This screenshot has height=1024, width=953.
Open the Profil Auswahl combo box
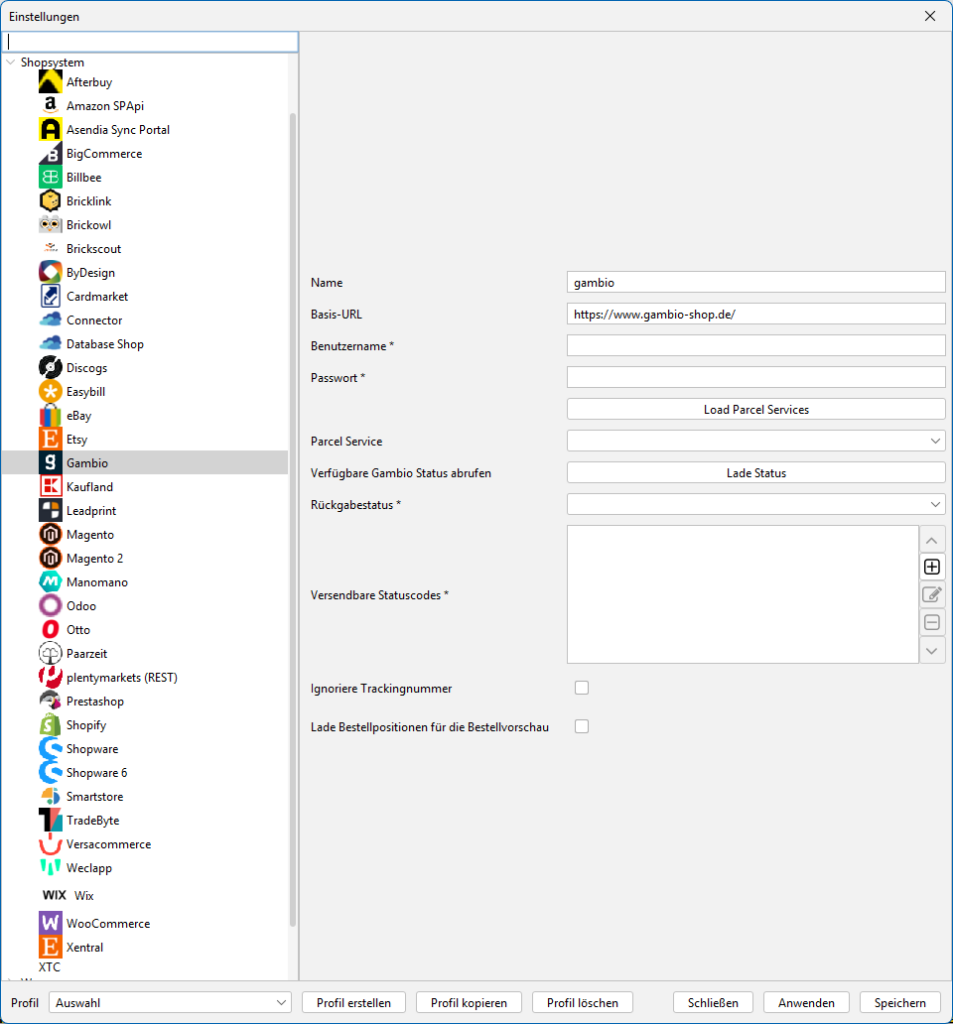[x=170, y=1002]
